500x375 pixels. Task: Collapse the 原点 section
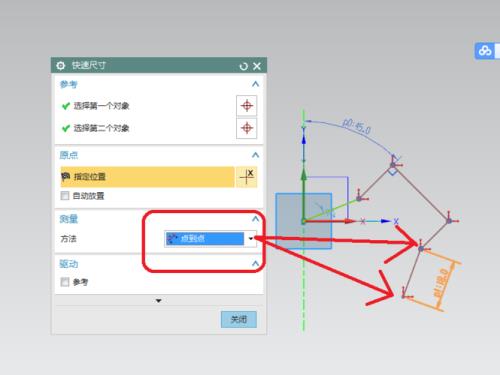[255, 155]
